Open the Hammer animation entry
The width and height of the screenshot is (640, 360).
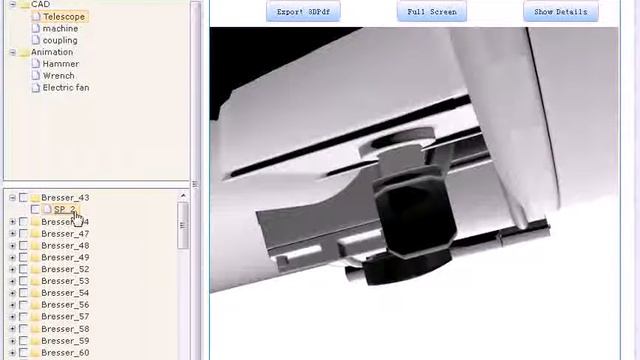coord(61,64)
